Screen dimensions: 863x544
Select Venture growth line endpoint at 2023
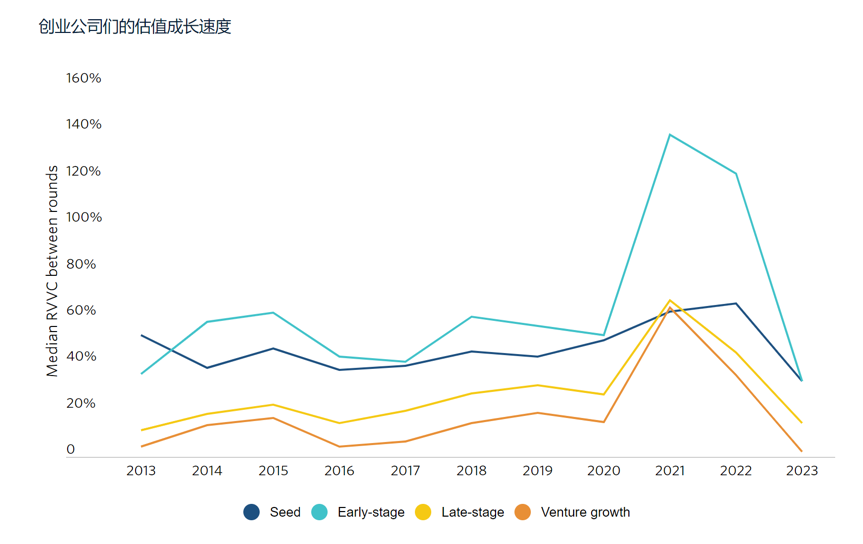click(x=801, y=451)
